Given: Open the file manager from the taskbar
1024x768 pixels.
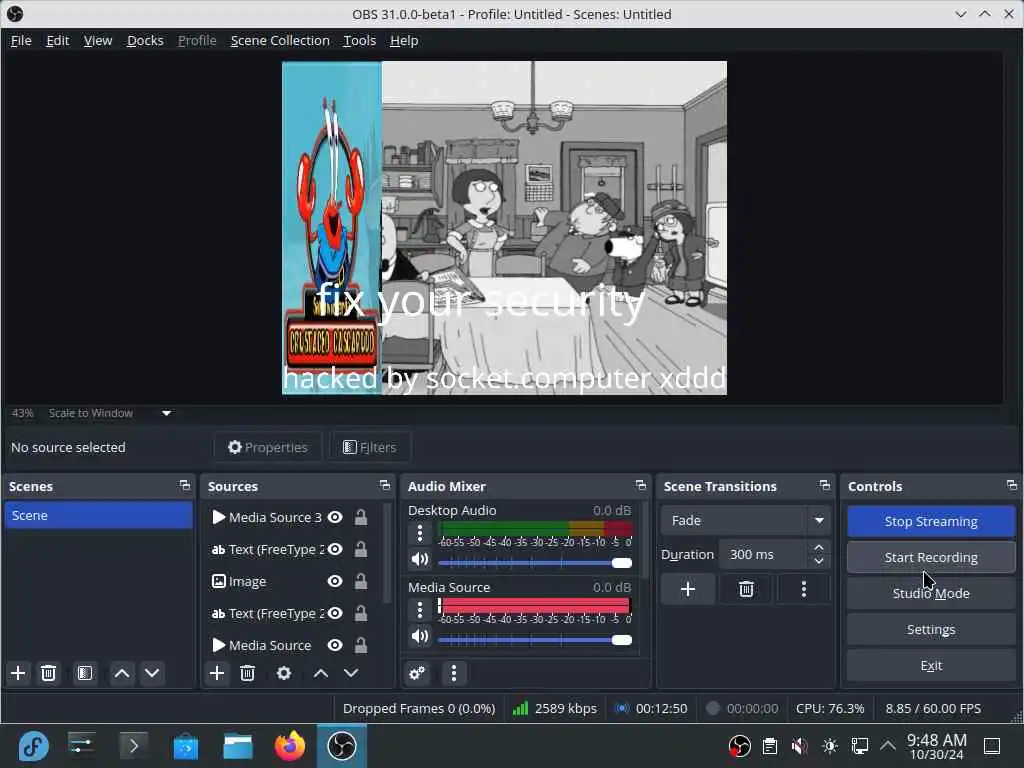Looking at the screenshot, I should click(x=238, y=746).
